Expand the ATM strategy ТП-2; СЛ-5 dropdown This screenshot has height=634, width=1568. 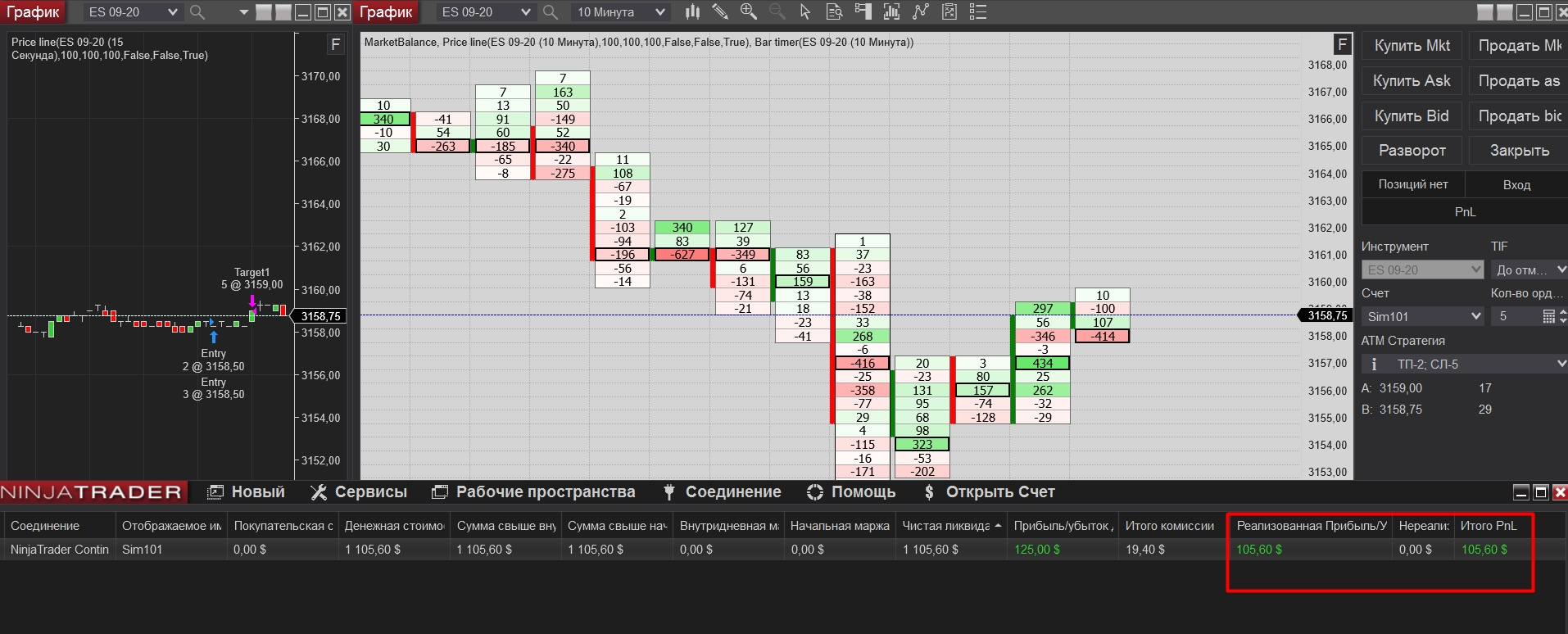pos(1464,365)
